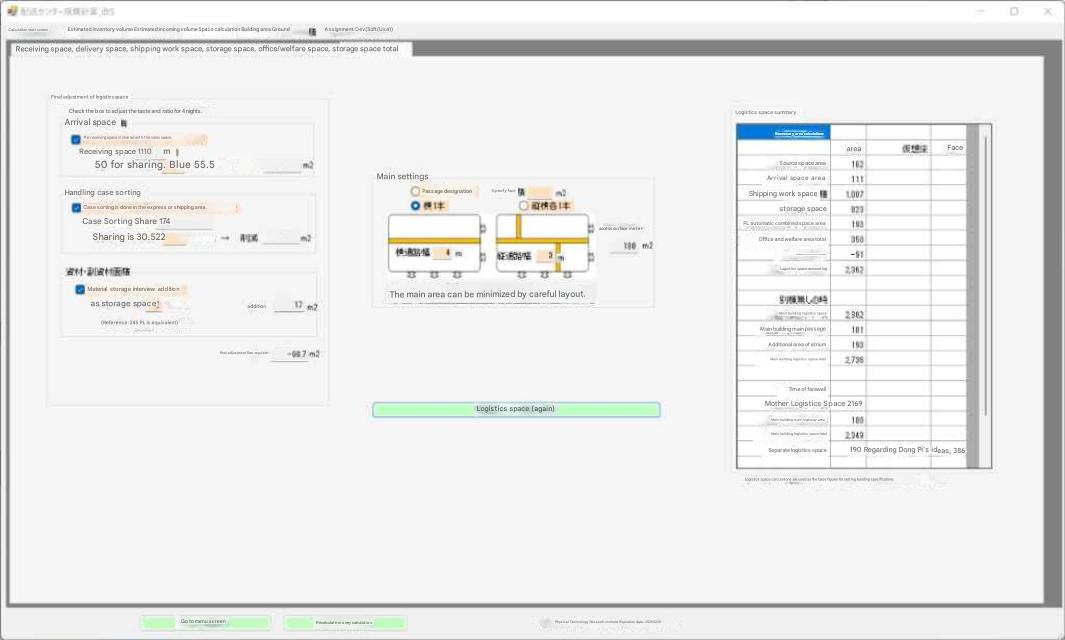Choose the horizontal single-passage radio option
Image resolution: width=1065 pixels, height=640 pixels.
point(416,205)
